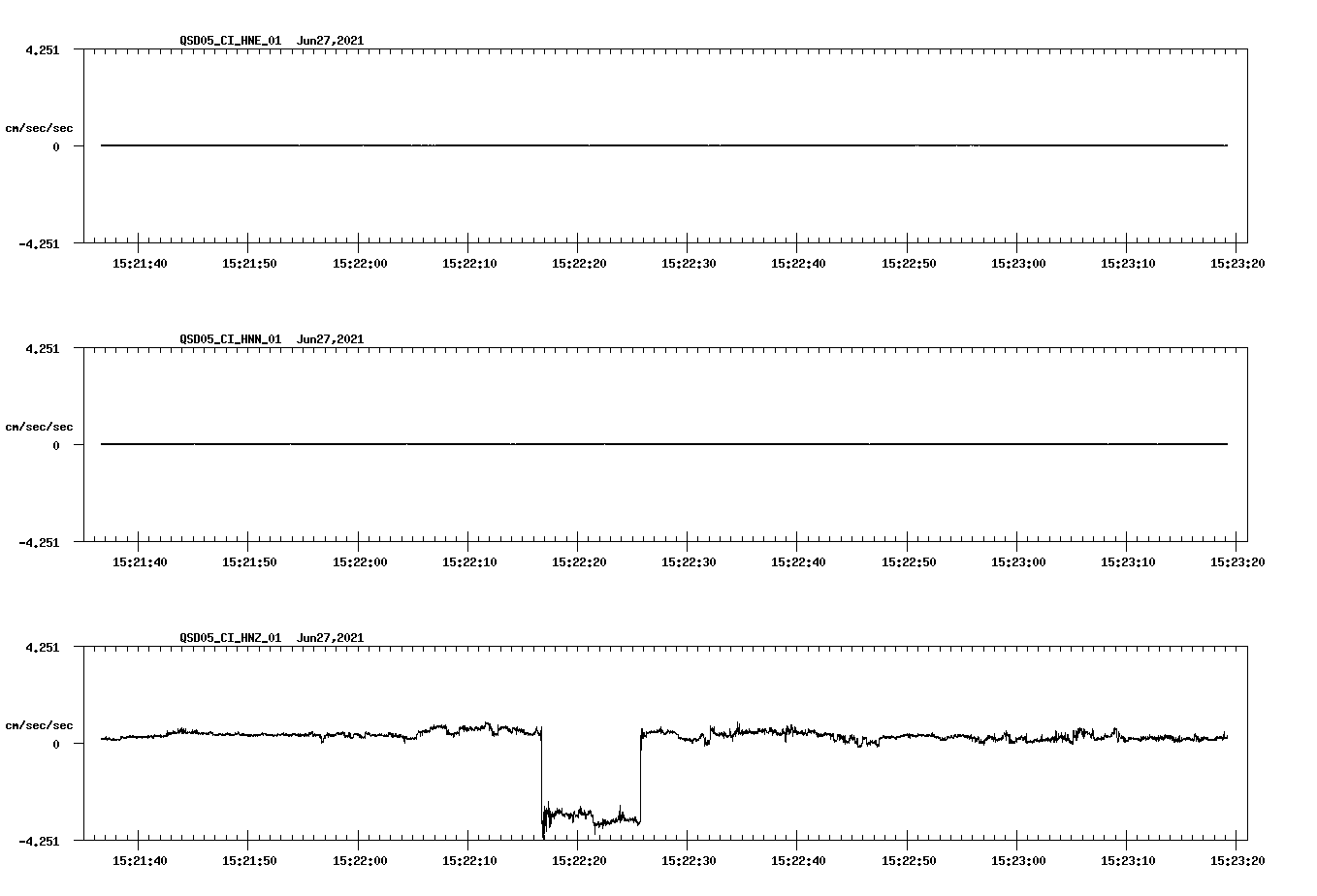
Task: Click 15:21:40 time label under HNE plot
Action: click(x=140, y=263)
